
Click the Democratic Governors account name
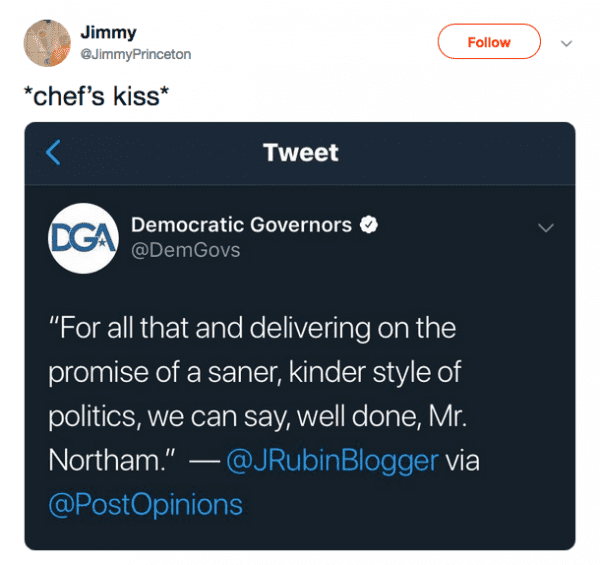pyautogui.click(x=242, y=225)
